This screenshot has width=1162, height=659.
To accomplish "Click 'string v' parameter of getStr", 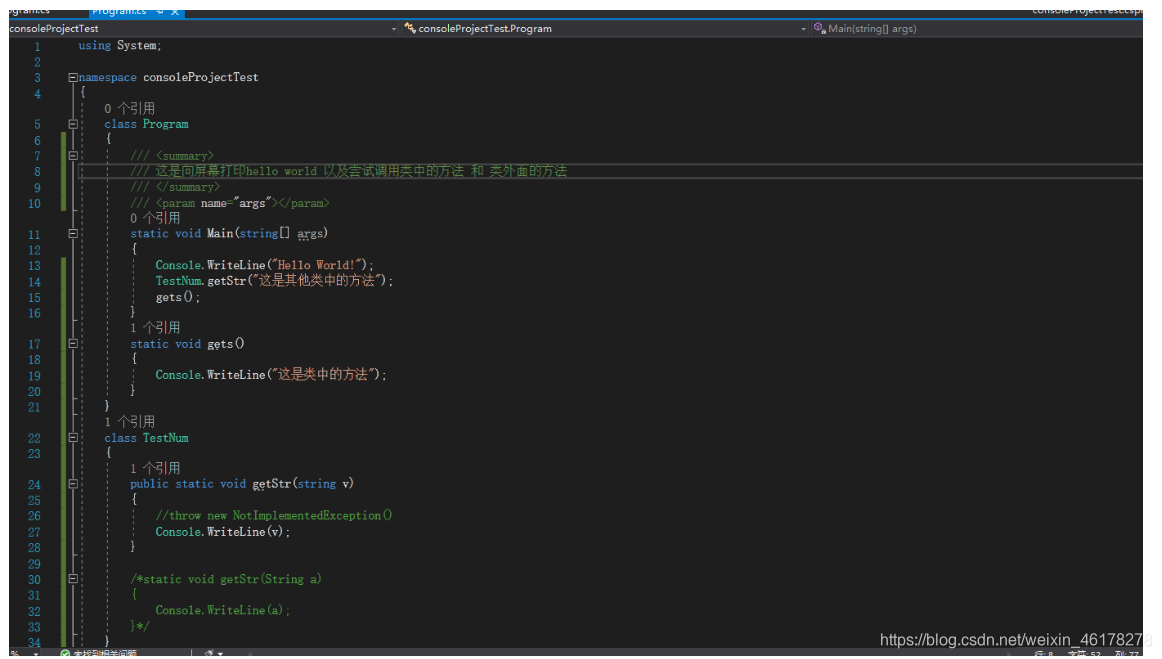I will pos(323,484).
